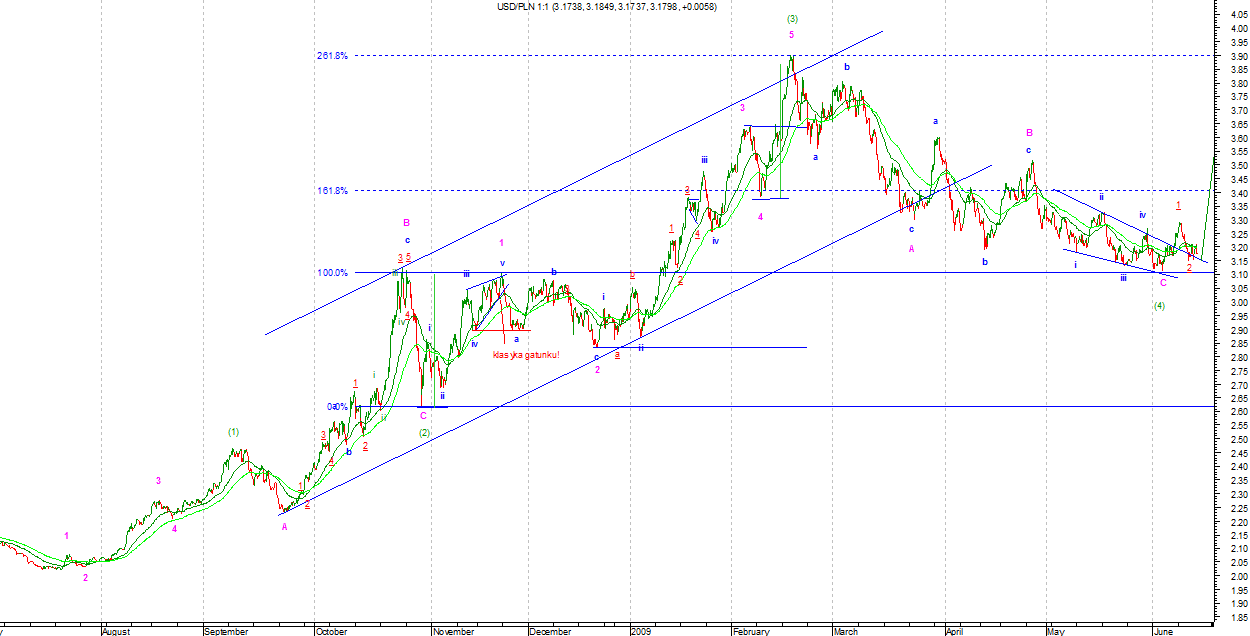Click the green (1) wave label

[233, 432]
